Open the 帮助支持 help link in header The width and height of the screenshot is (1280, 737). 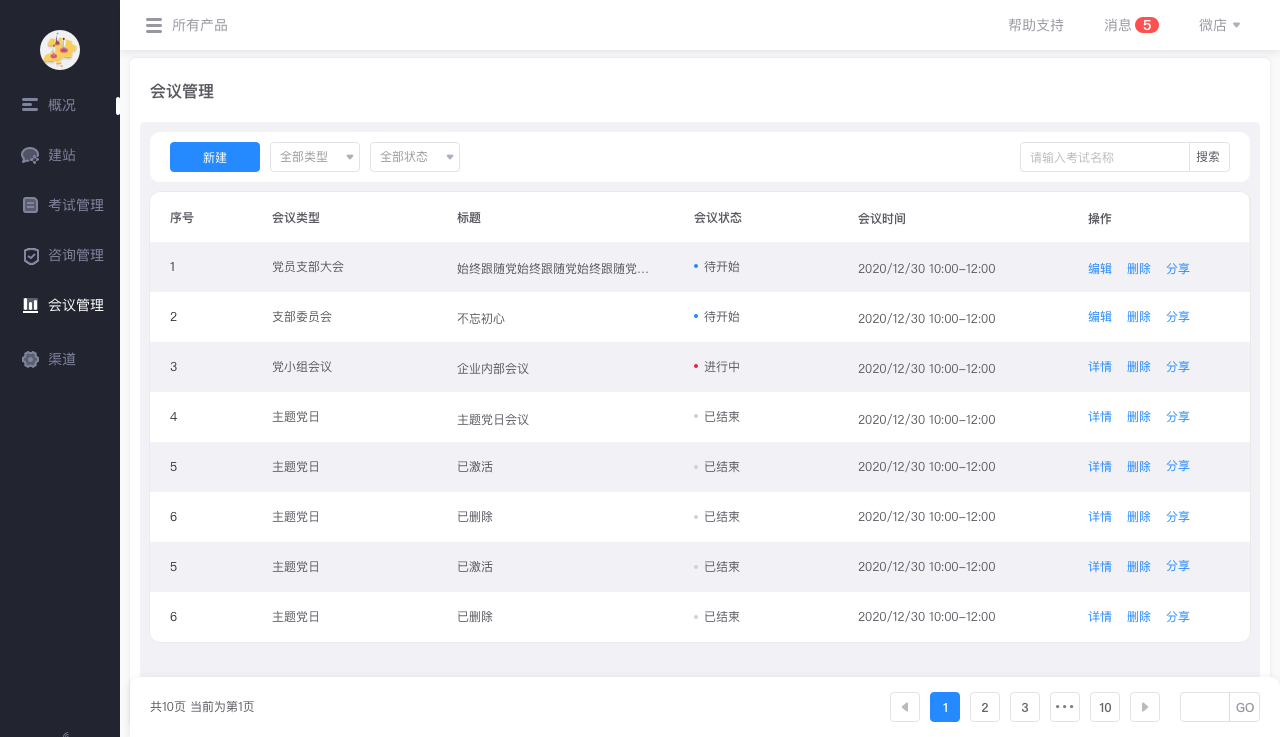point(1035,25)
